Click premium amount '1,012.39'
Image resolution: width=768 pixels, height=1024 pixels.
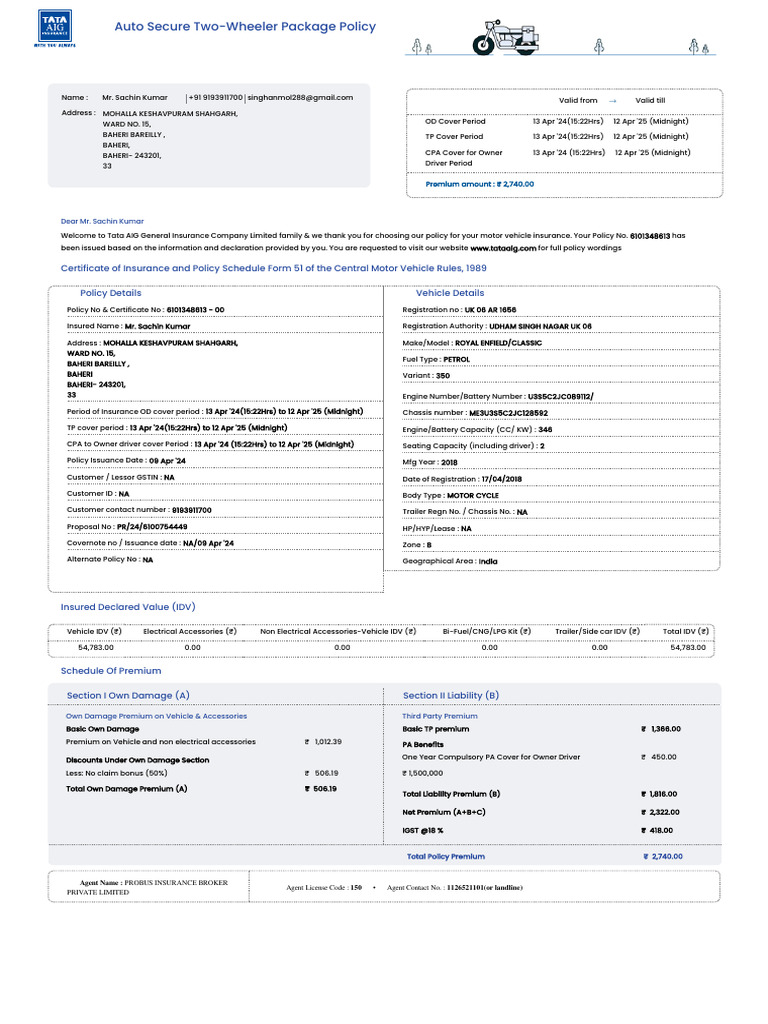(x=328, y=742)
